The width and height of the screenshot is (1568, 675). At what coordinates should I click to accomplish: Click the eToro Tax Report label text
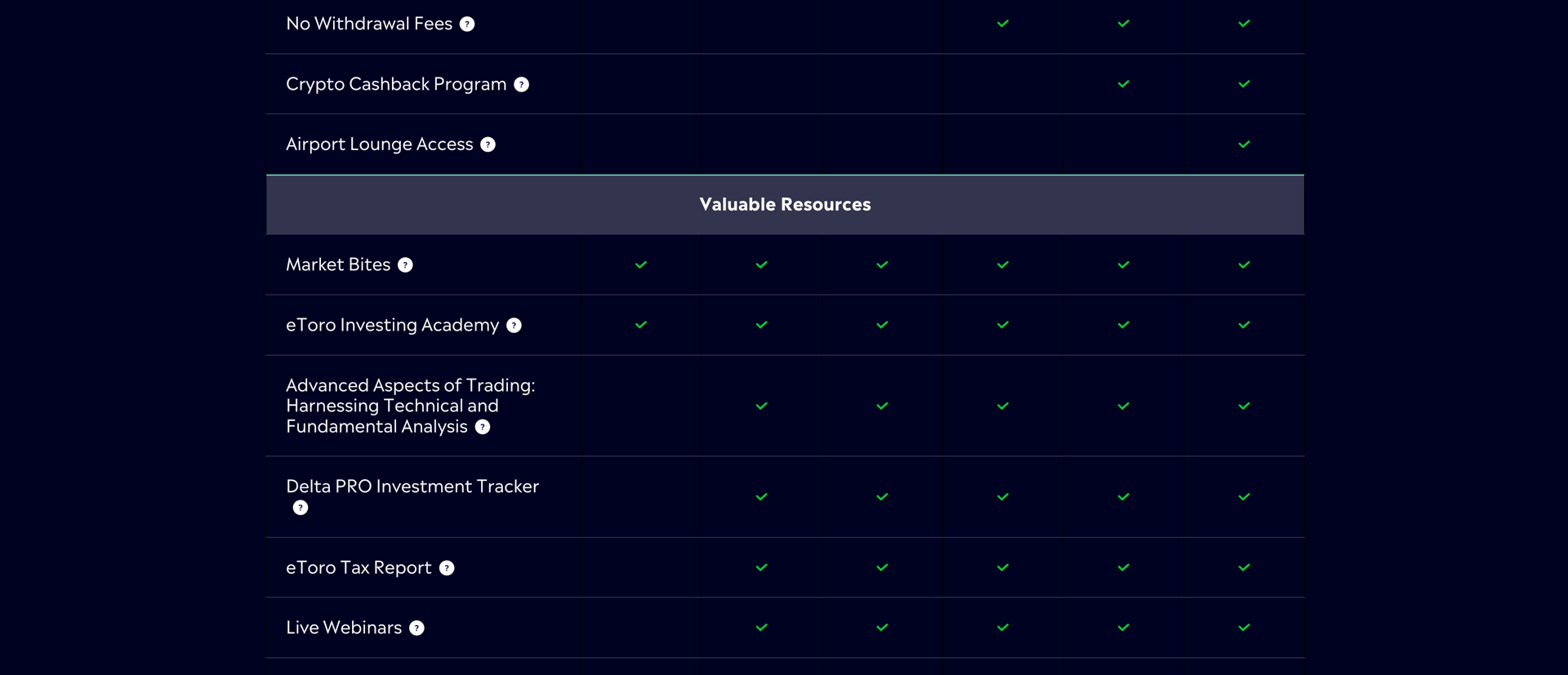(x=359, y=567)
